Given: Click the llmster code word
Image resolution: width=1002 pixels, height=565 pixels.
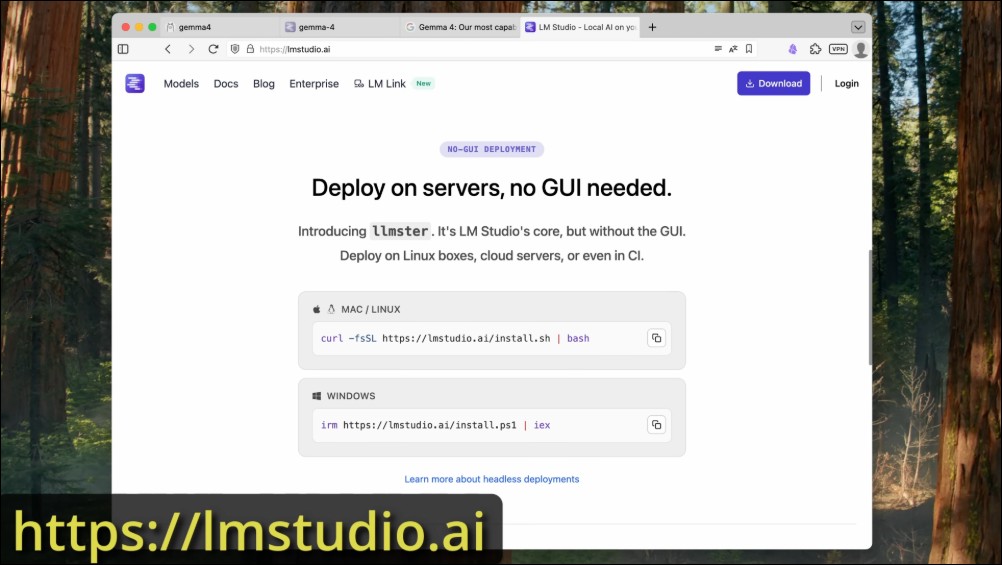Looking at the screenshot, I should pos(400,231).
